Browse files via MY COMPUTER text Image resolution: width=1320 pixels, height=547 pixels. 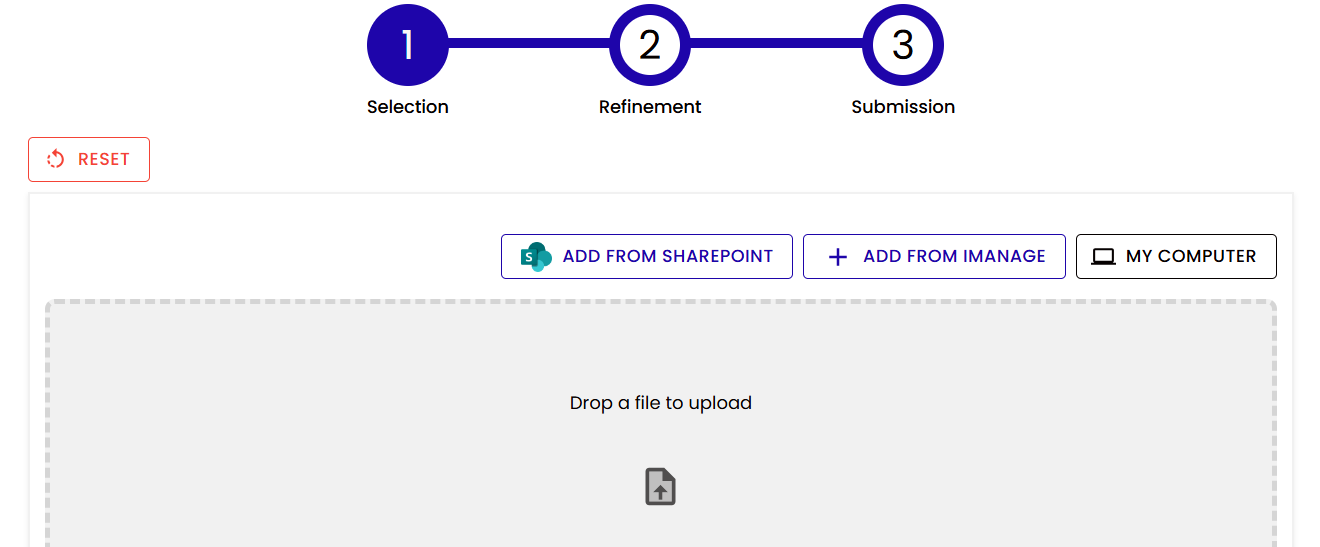tap(1191, 257)
